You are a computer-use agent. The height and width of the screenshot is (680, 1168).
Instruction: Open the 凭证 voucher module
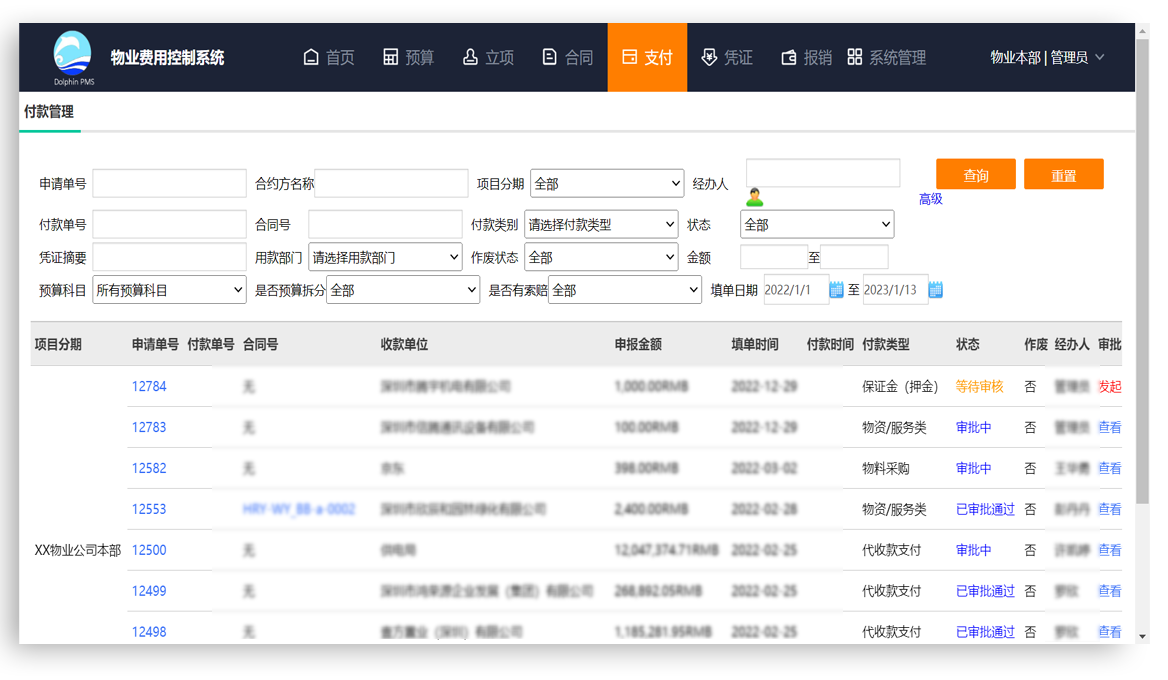click(x=727, y=58)
